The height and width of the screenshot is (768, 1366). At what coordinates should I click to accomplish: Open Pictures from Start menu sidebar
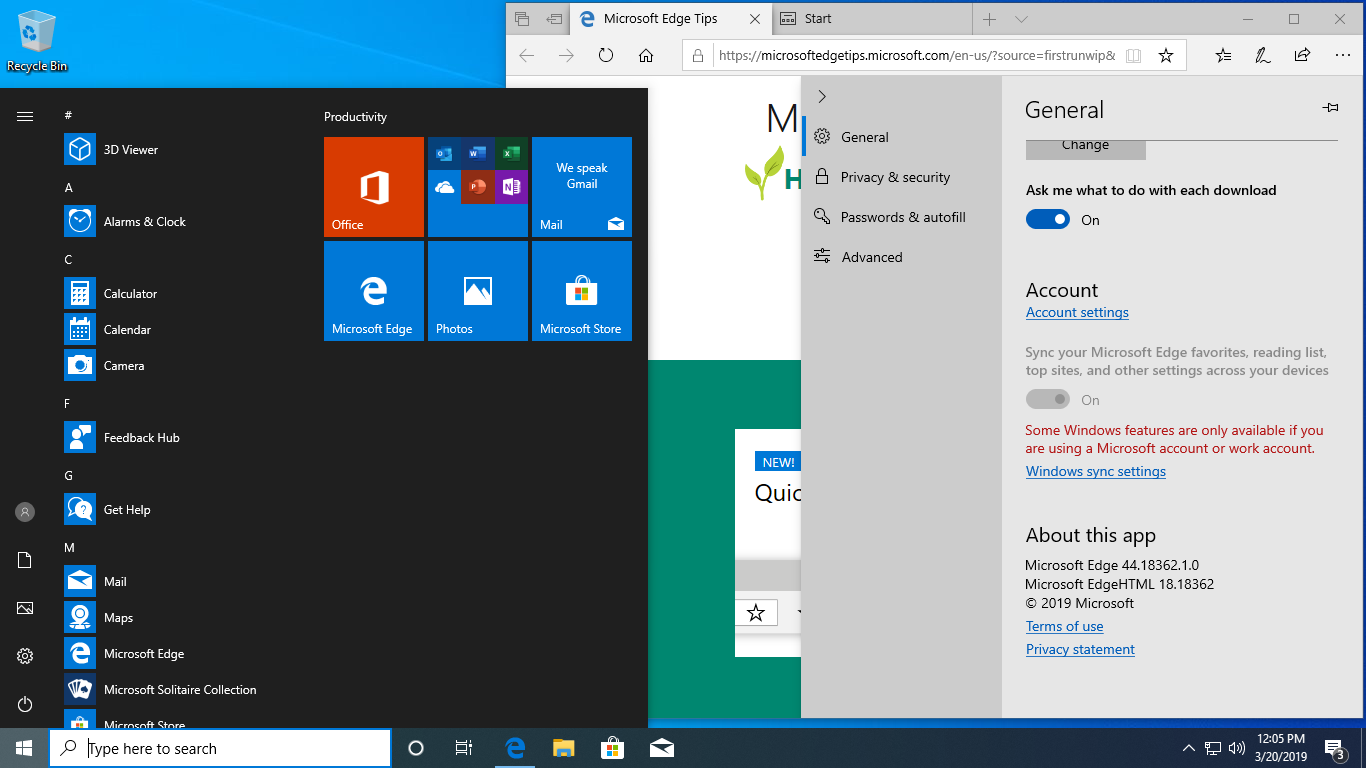coord(25,608)
